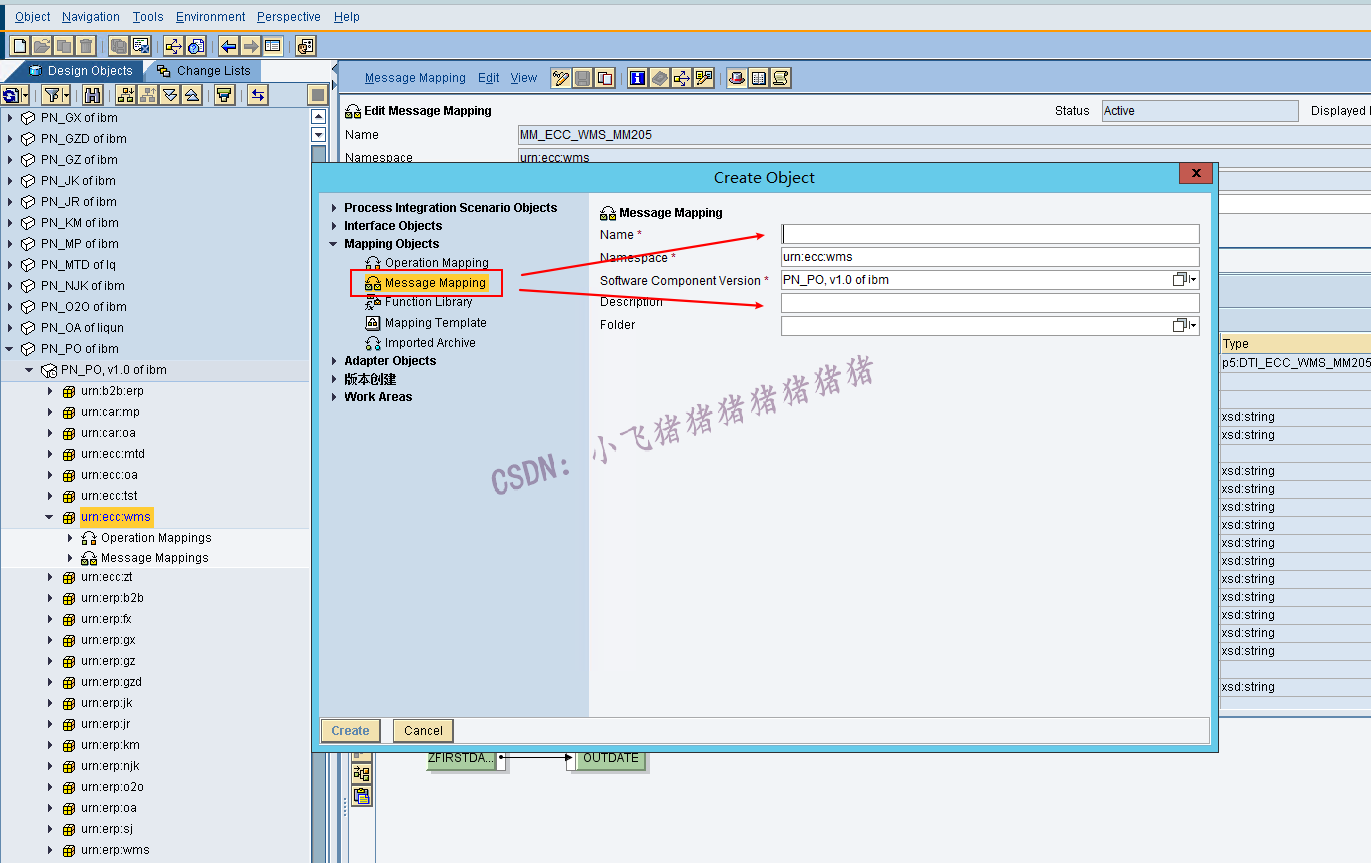The image size is (1371, 863).
Task: Click the face settings icon in main toolbar
Action: (x=306, y=46)
